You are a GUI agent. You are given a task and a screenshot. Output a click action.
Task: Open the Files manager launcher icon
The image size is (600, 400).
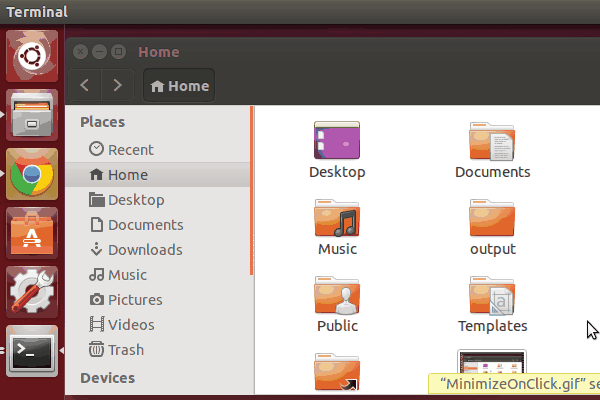point(32,115)
